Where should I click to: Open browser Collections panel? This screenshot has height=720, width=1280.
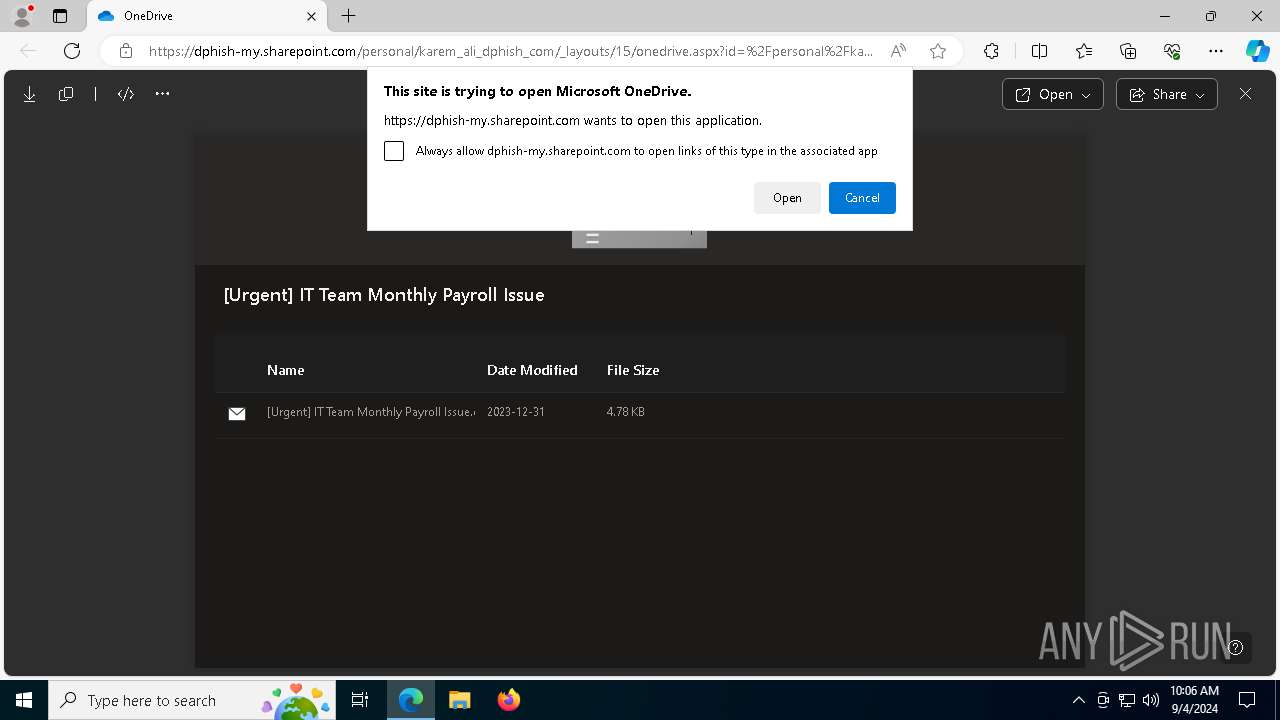point(1128,51)
